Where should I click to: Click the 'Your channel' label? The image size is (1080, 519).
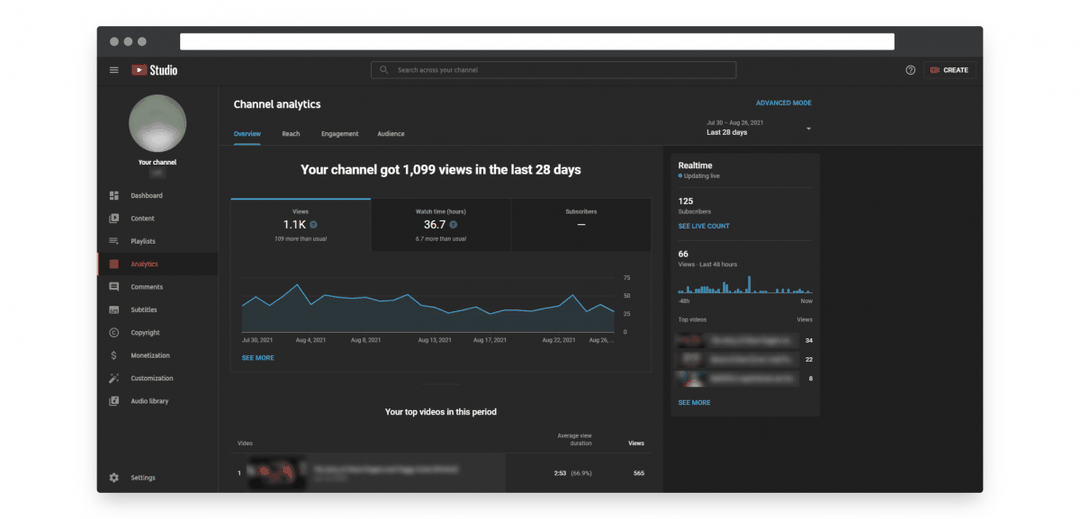[157, 162]
